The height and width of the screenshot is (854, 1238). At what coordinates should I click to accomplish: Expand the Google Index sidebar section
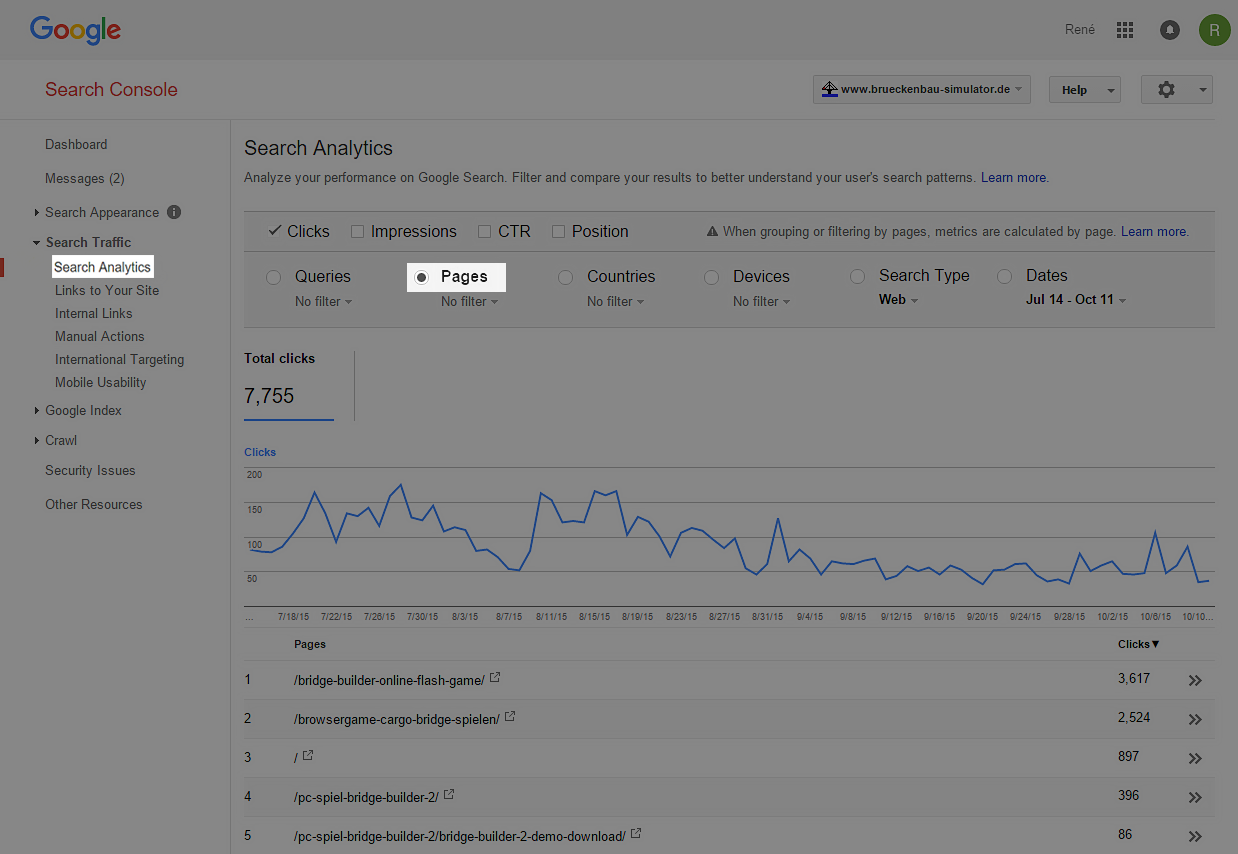(83, 411)
